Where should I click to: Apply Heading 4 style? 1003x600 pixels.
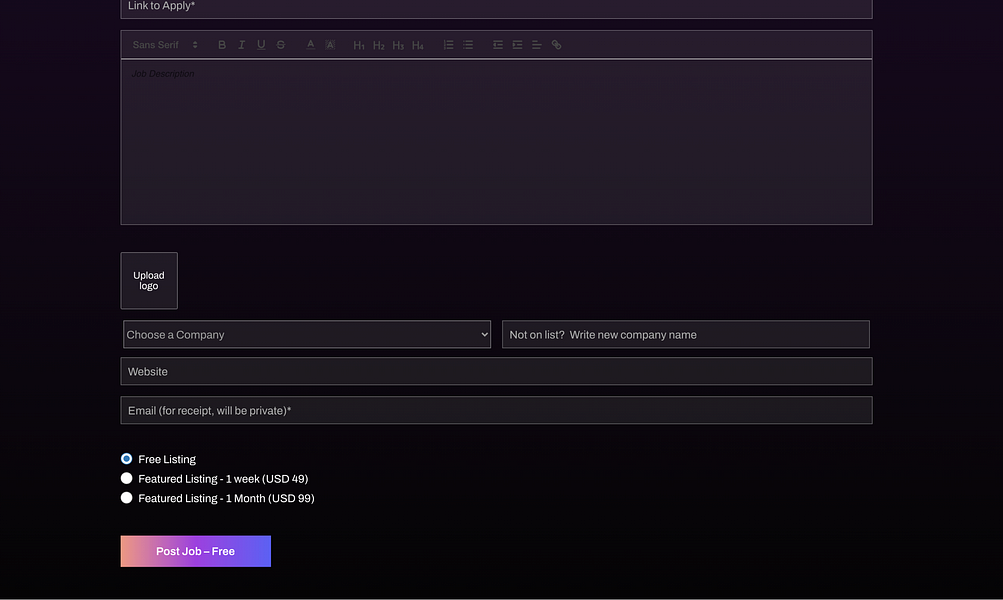click(418, 45)
